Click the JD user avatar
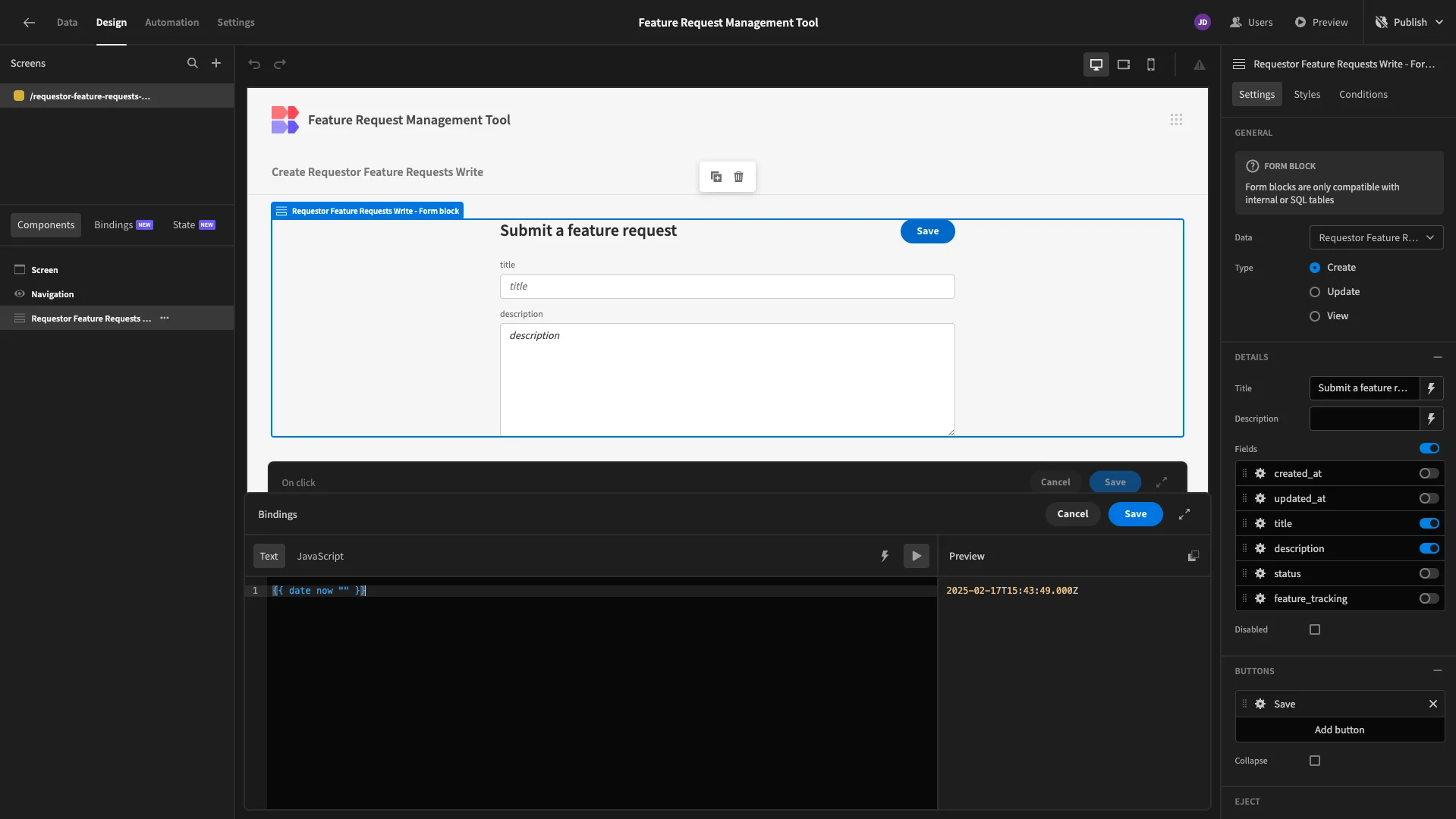This screenshot has width=1456, height=819. (x=1203, y=23)
